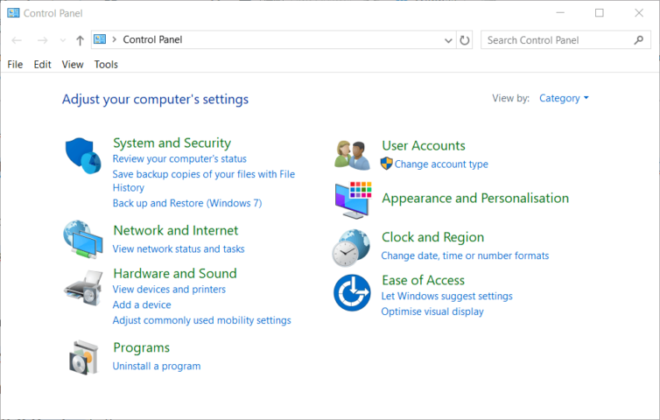Refresh the Control Panel view
660x420 pixels.
click(464, 40)
